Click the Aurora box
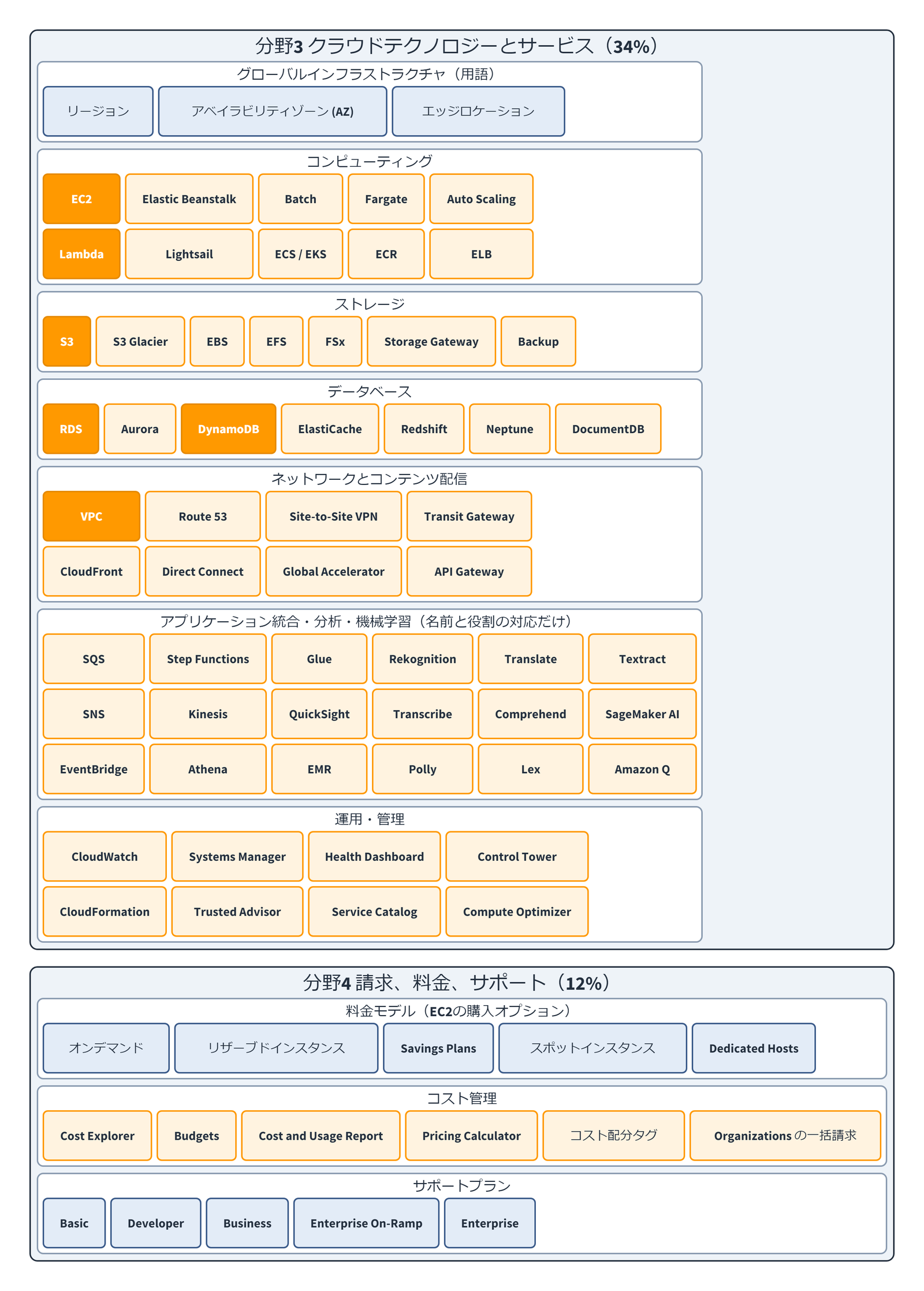The width and height of the screenshot is (924, 1291). [x=140, y=429]
